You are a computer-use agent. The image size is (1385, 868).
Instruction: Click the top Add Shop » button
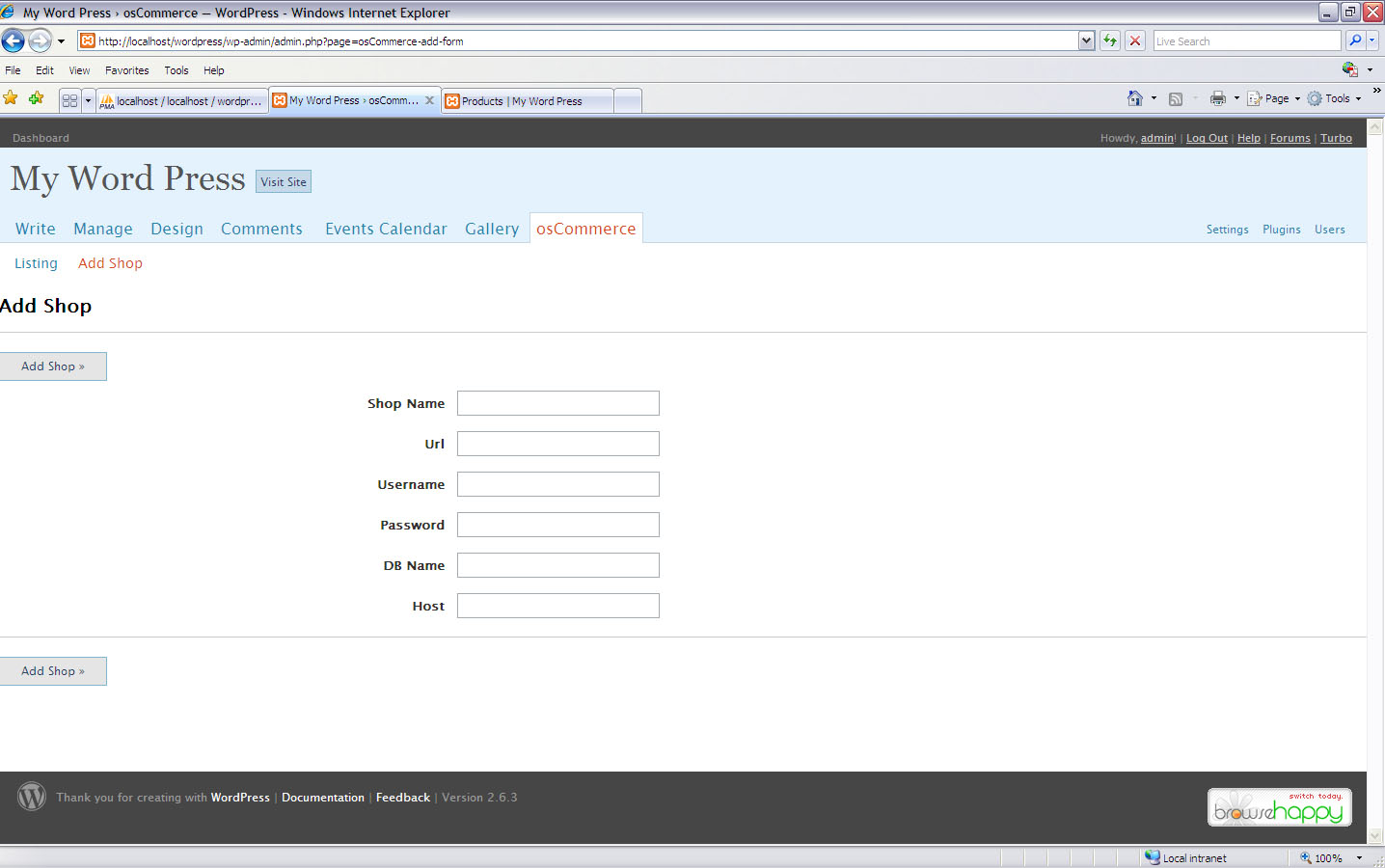tap(53, 366)
